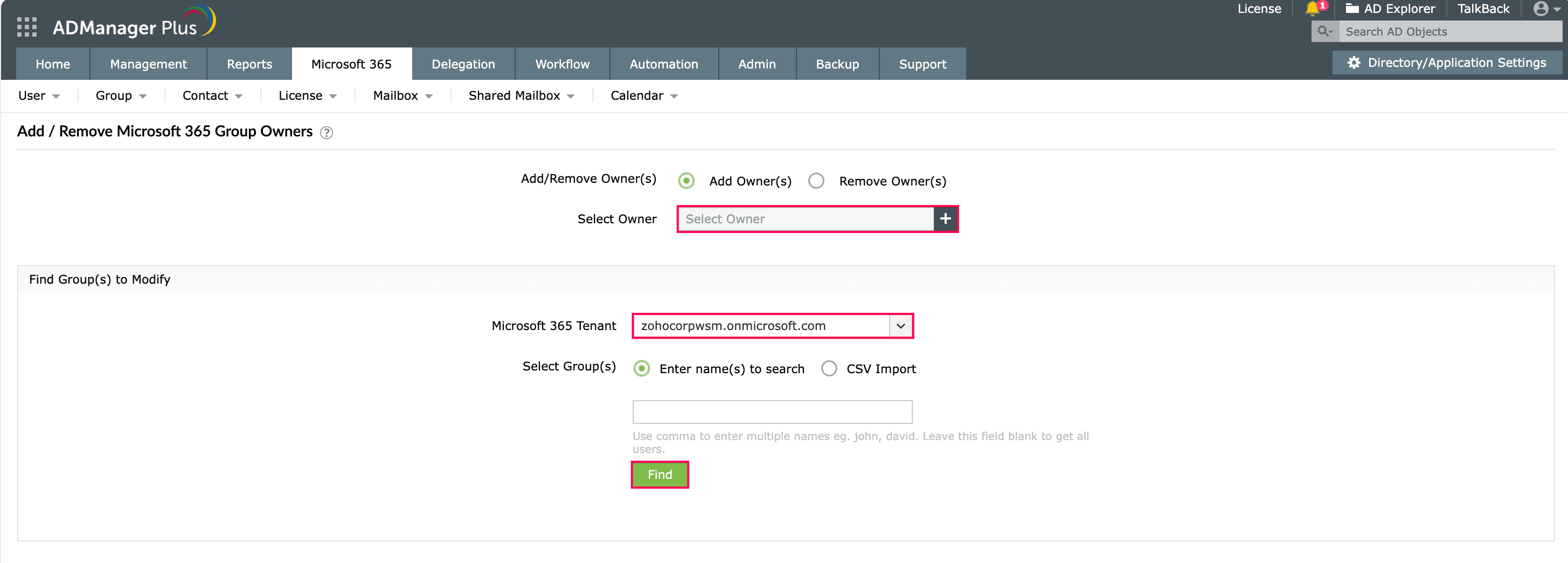Select the CSV Import radio option
This screenshot has height=563, width=1568.
point(829,369)
